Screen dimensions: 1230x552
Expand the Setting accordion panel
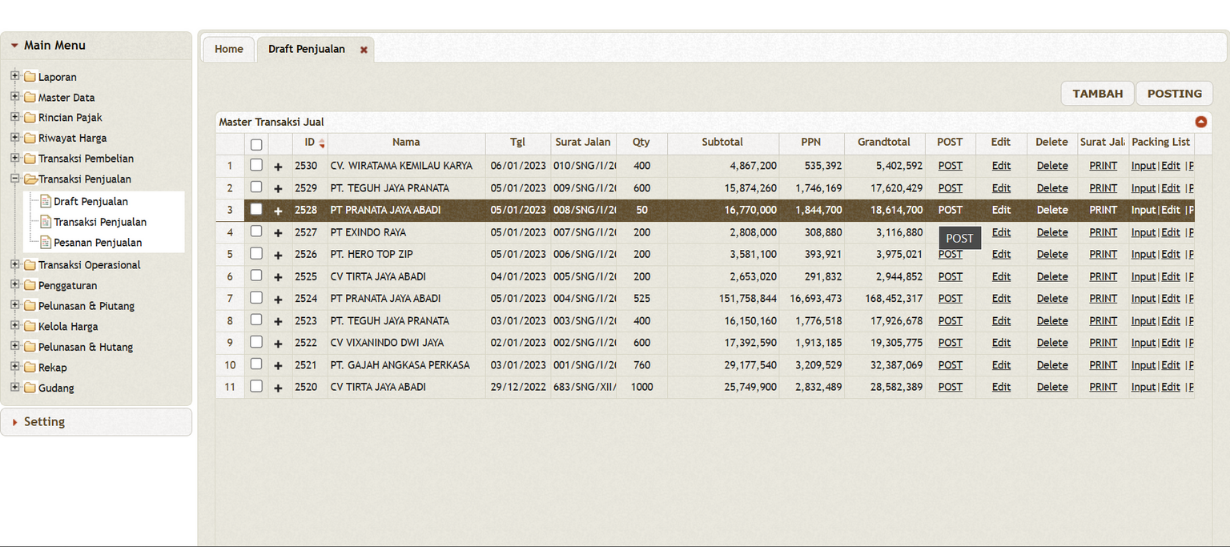click(x=44, y=422)
